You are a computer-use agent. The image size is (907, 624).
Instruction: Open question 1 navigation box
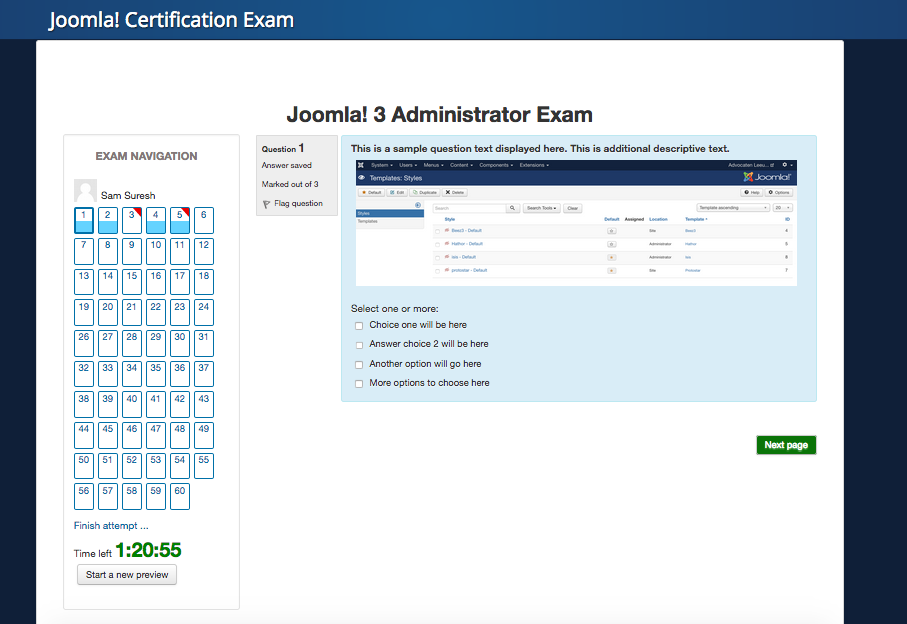click(84, 220)
